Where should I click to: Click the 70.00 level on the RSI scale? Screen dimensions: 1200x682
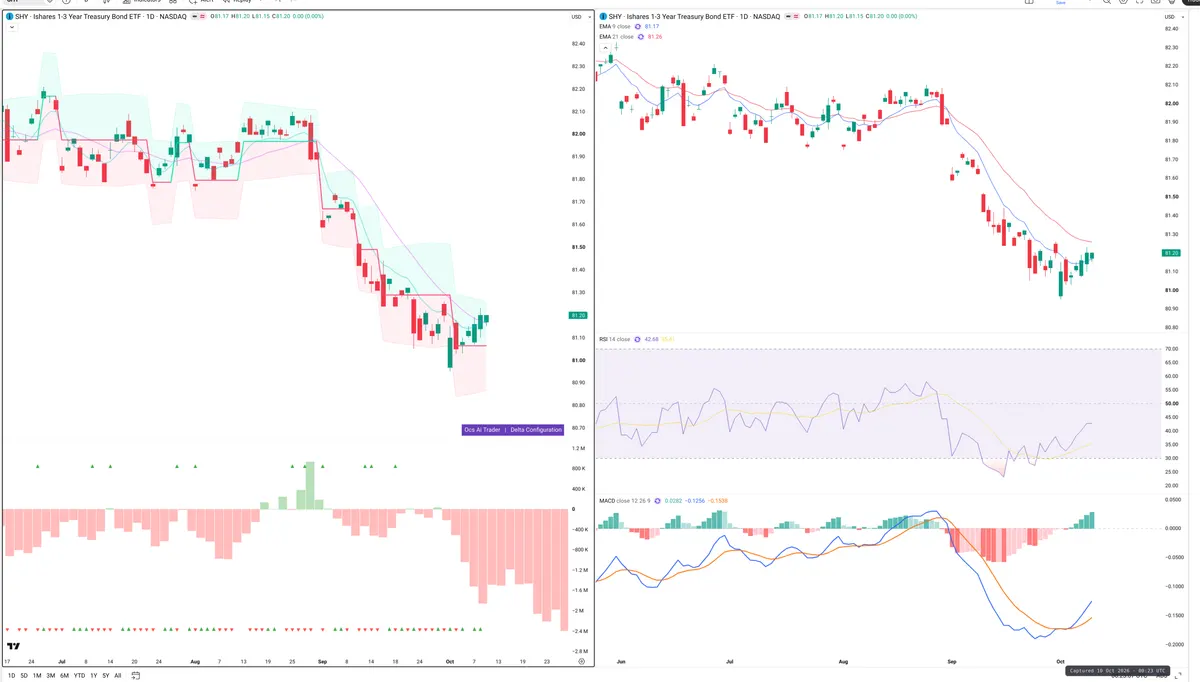pyautogui.click(x=1172, y=349)
